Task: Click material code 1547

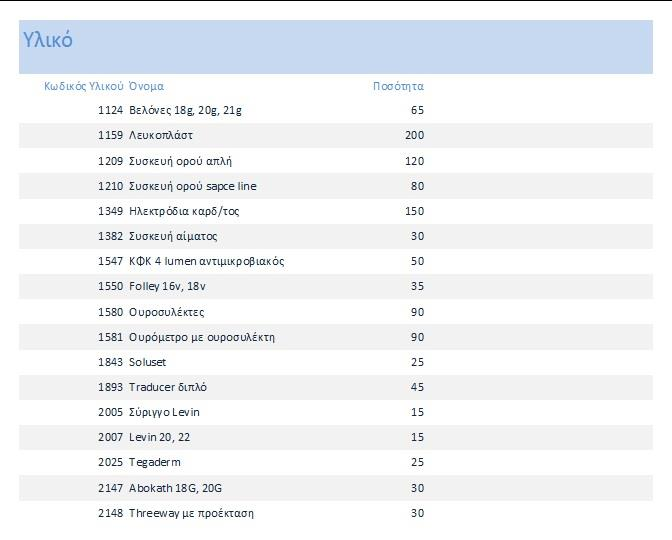Action: click(110, 261)
